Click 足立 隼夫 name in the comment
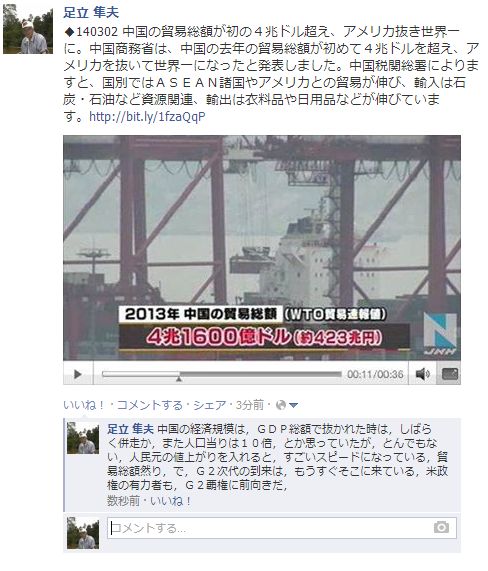Screen dimensions: 488x571 click(x=130, y=429)
